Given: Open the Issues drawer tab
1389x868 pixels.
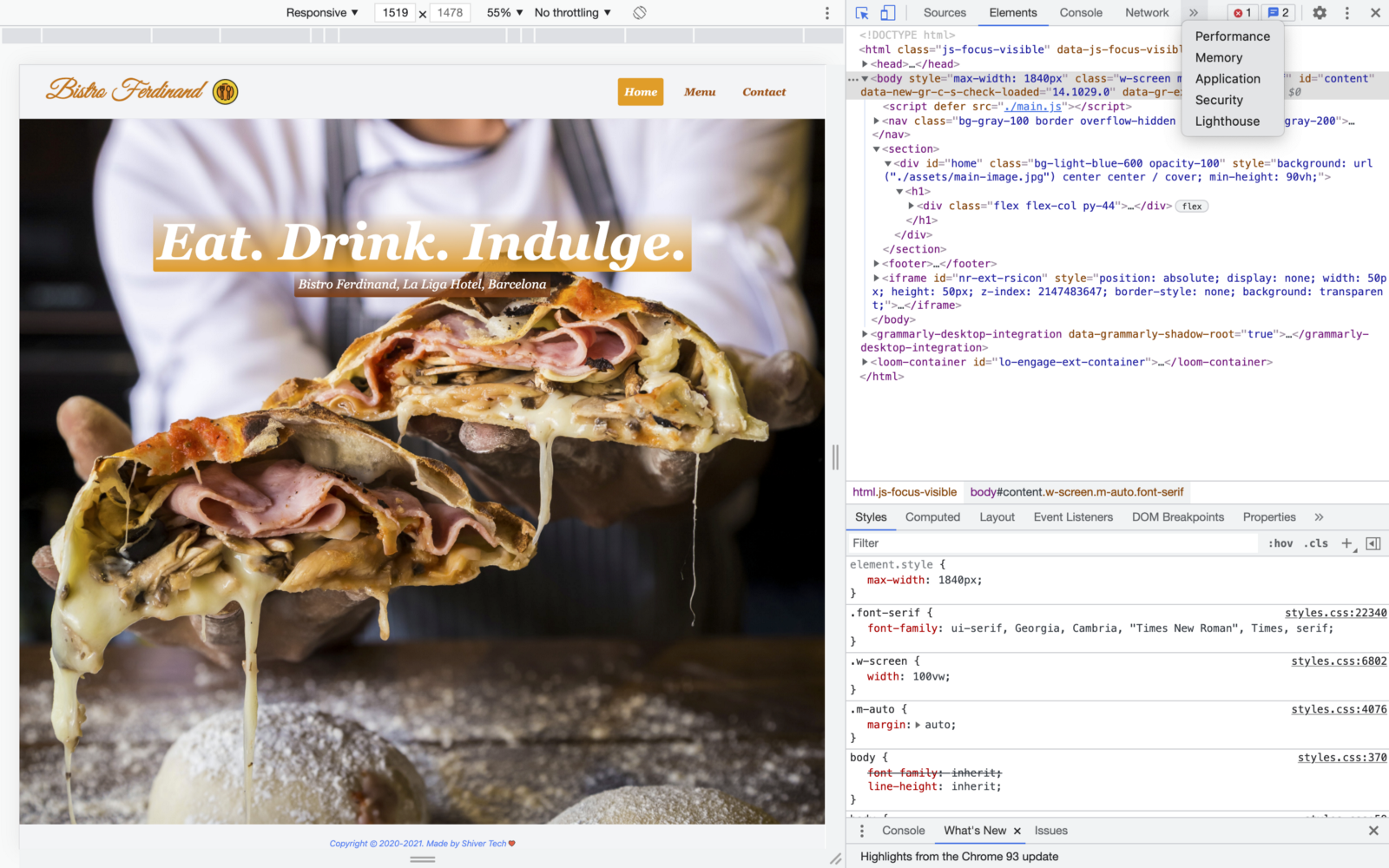Looking at the screenshot, I should [x=1050, y=831].
